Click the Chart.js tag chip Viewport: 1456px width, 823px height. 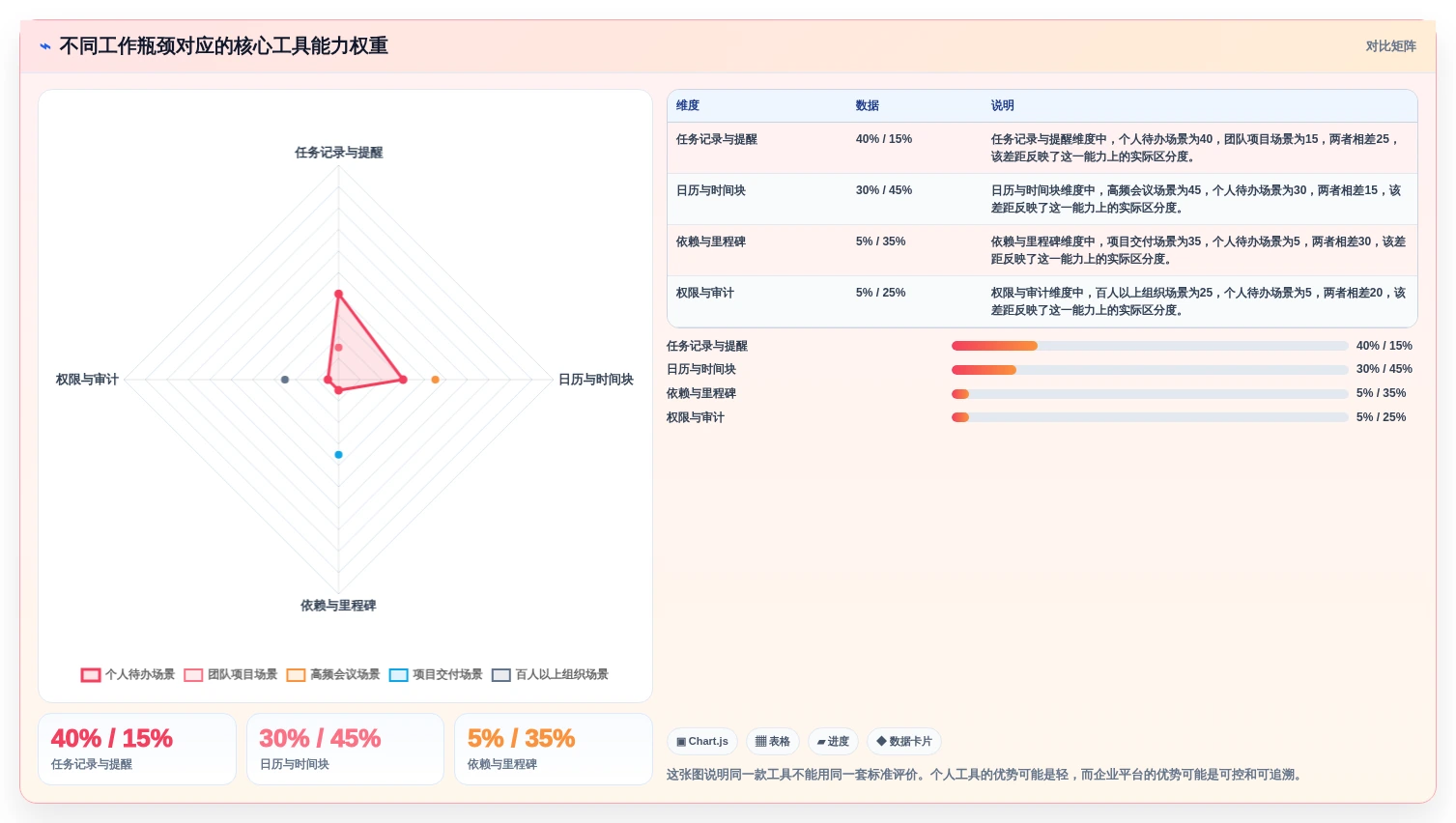(x=702, y=742)
